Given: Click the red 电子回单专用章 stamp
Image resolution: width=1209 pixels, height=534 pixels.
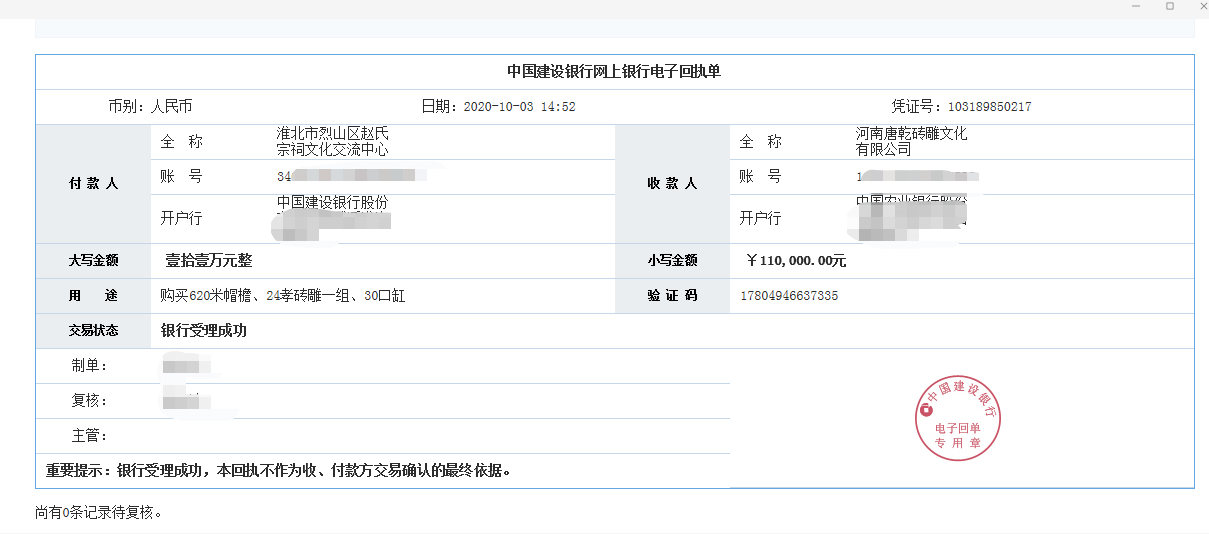Looking at the screenshot, I should (x=958, y=419).
